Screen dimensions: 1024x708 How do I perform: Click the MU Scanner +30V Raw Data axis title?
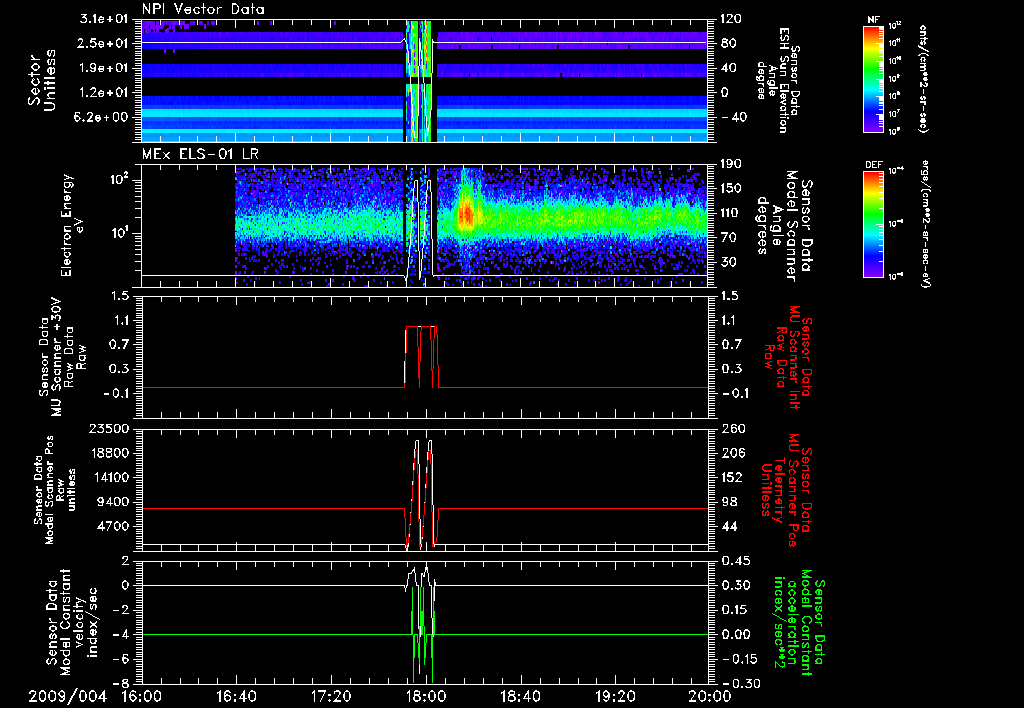(62, 357)
